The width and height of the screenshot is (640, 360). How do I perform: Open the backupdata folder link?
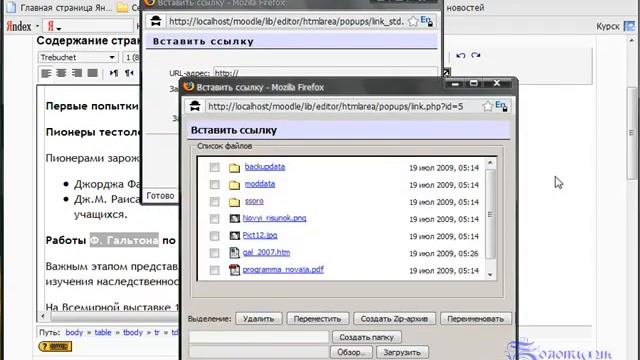click(265, 167)
